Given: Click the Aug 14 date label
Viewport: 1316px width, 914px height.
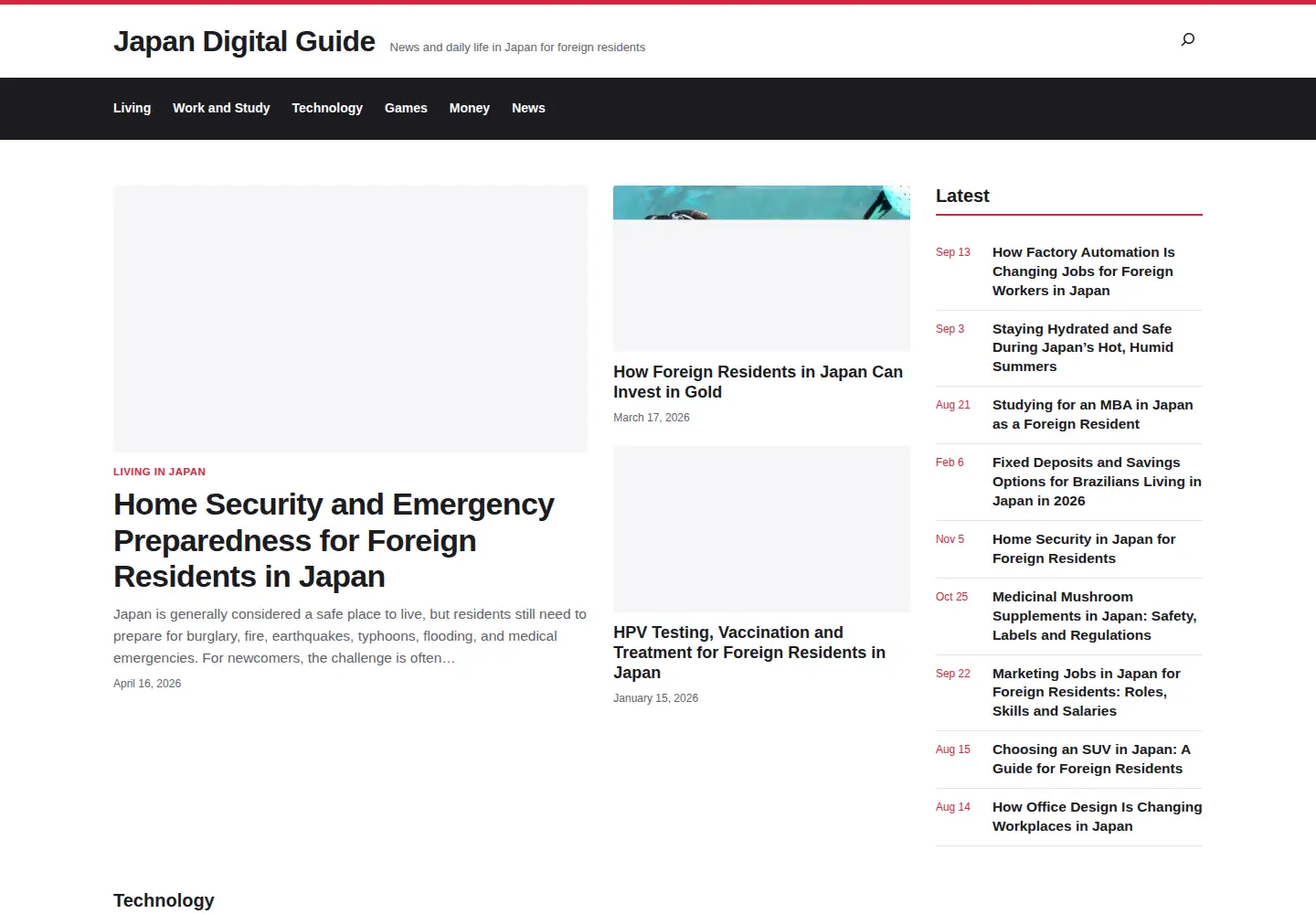Looking at the screenshot, I should pos(953,807).
